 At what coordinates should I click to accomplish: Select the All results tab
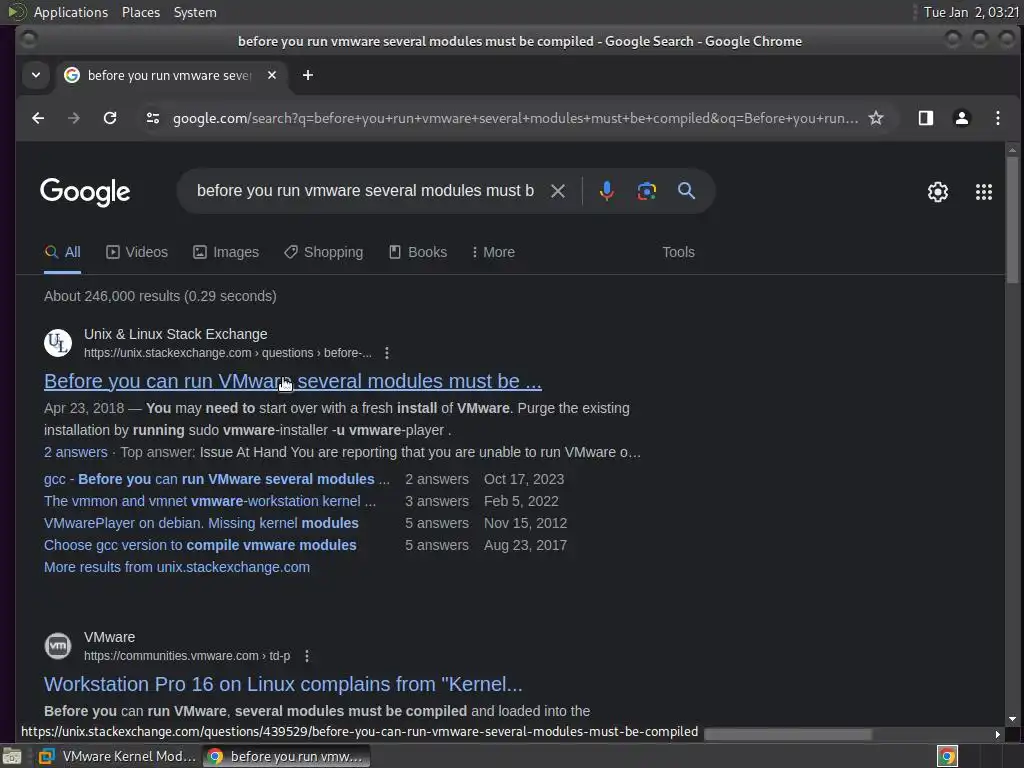tap(63, 252)
